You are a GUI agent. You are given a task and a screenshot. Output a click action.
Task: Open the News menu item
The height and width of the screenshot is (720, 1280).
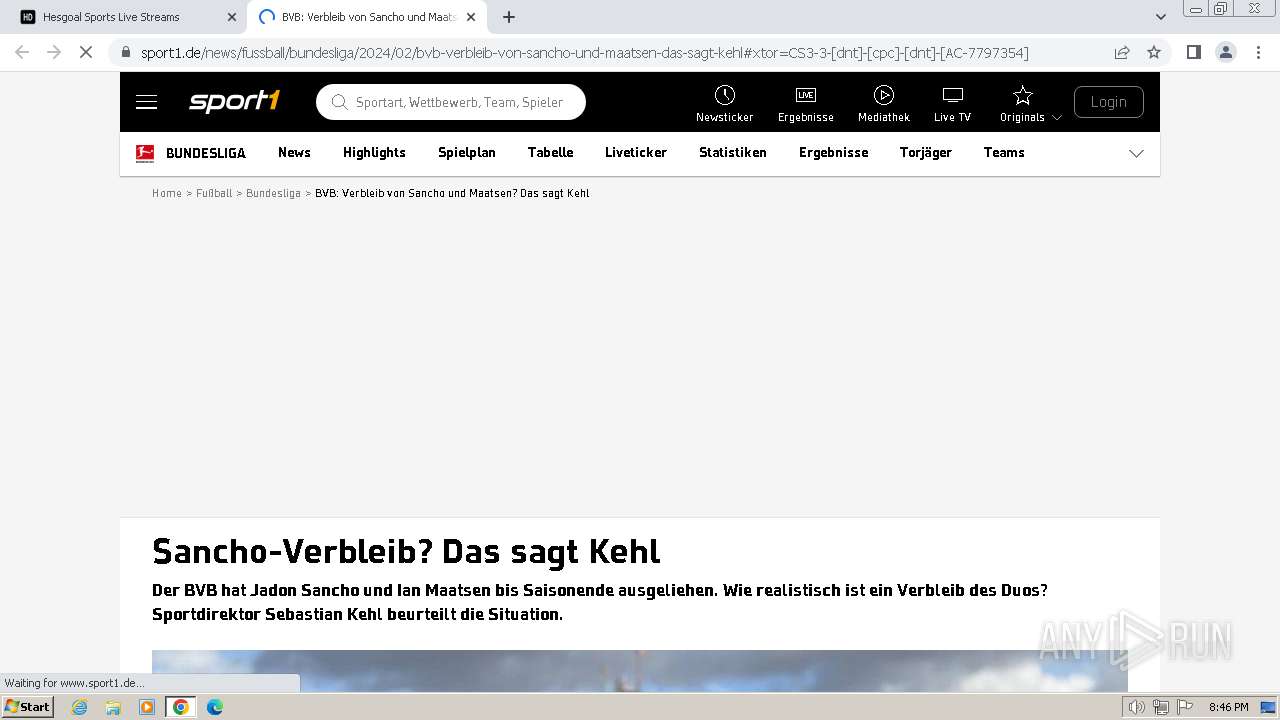[x=294, y=153]
